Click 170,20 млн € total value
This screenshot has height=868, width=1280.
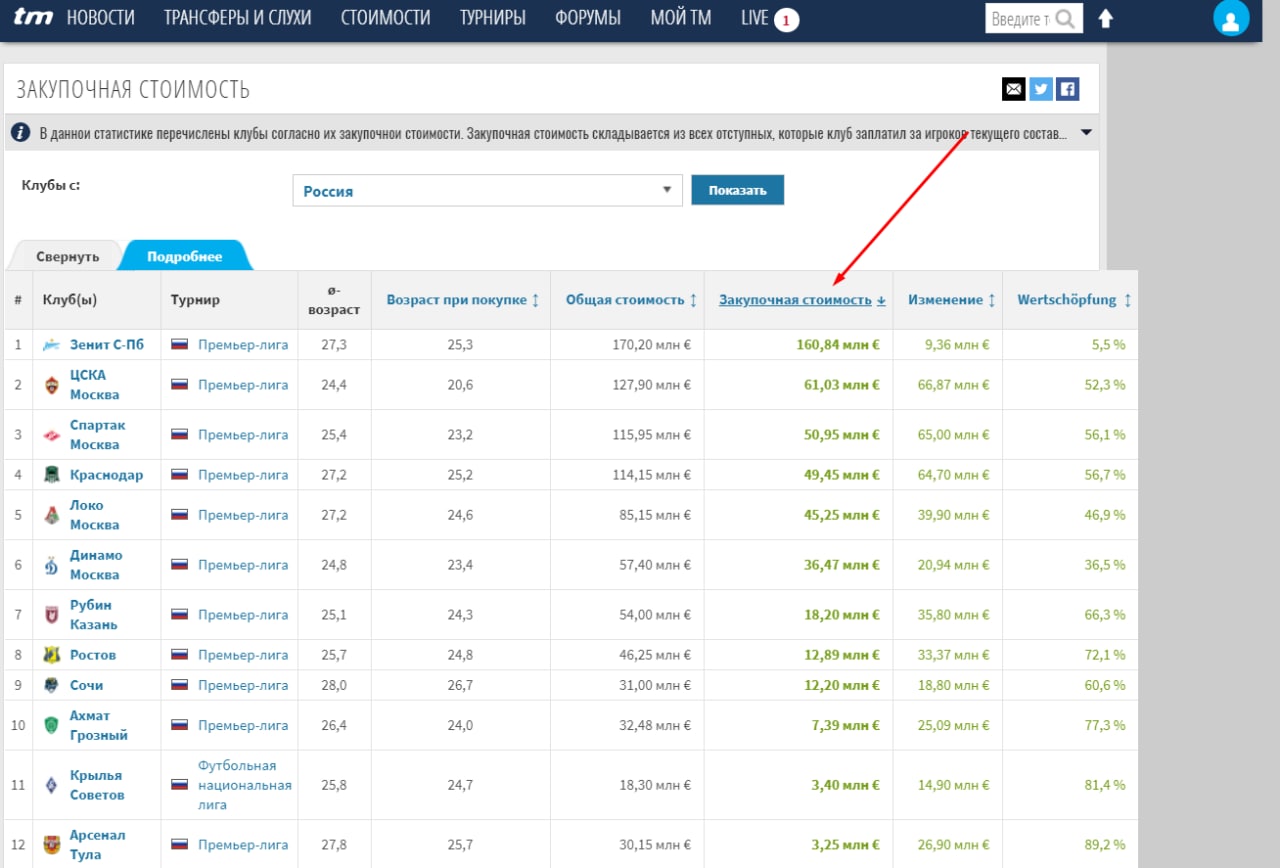pyautogui.click(x=651, y=345)
